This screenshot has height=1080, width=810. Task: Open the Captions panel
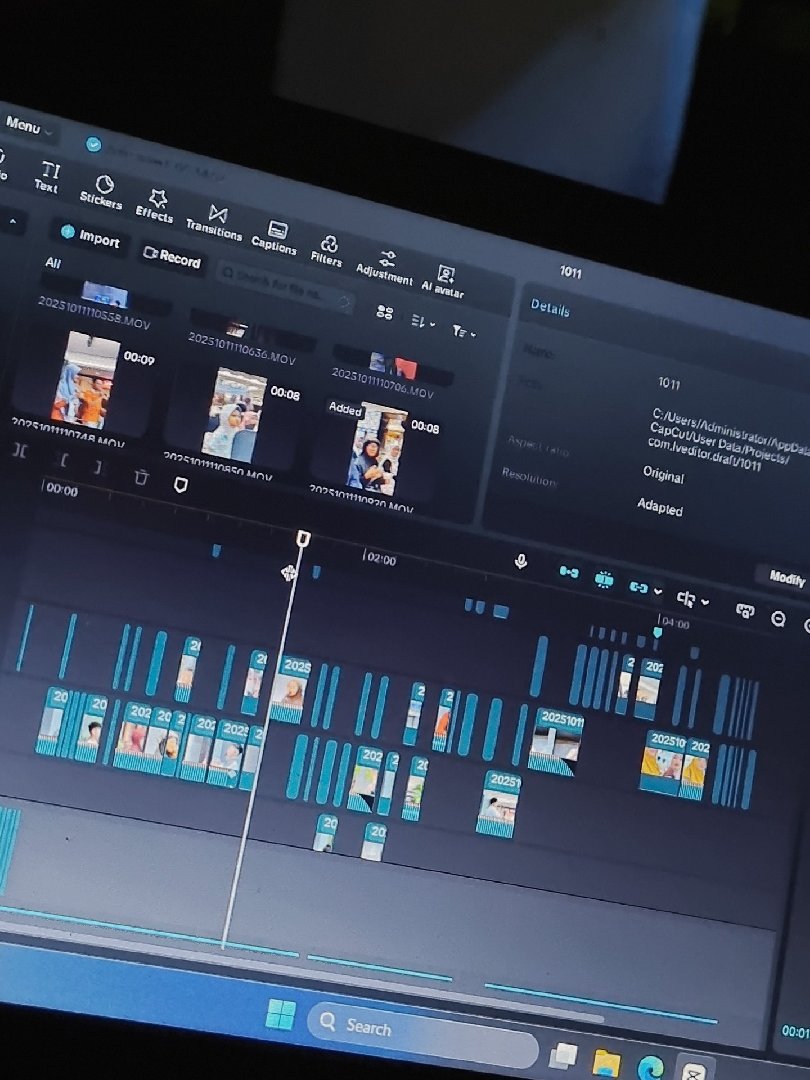coord(275,237)
